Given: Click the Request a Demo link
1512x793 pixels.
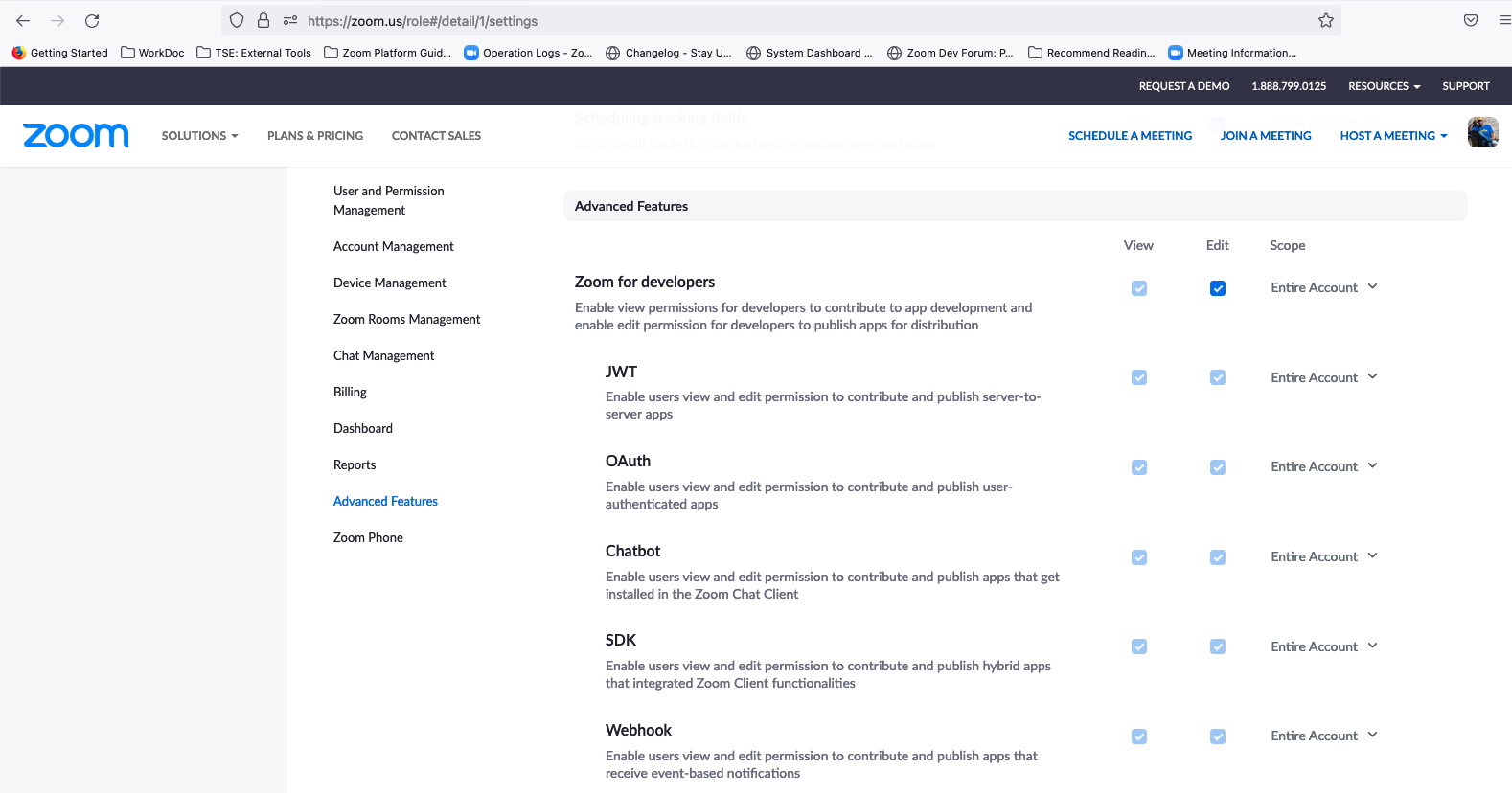Looking at the screenshot, I should [x=1184, y=86].
